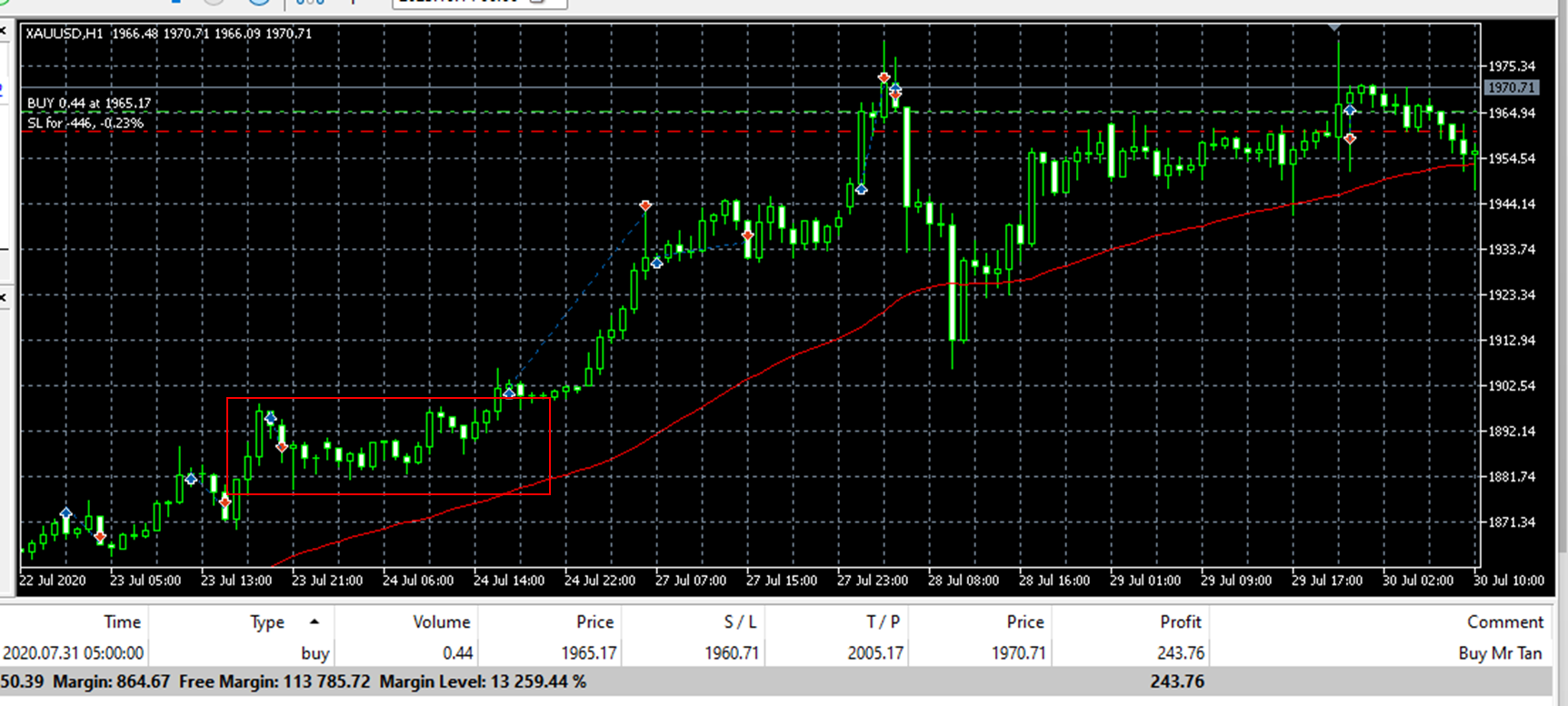Click 'Free Margin: 113 785.72' in the balance bar
Viewport: 1568px width, 706px height.
point(275,681)
